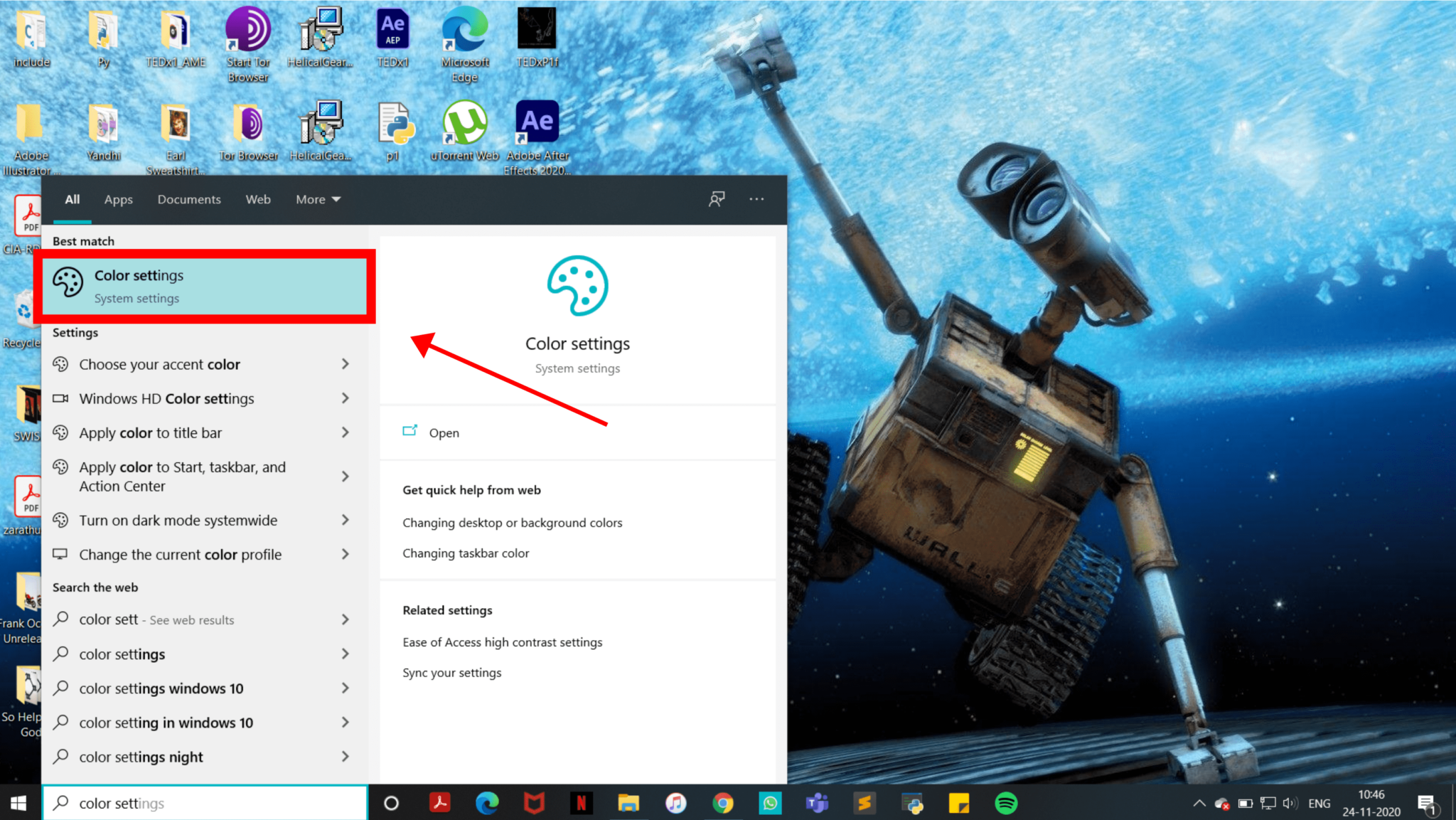Open Google Chrome from the taskbar

coord(723,804)
